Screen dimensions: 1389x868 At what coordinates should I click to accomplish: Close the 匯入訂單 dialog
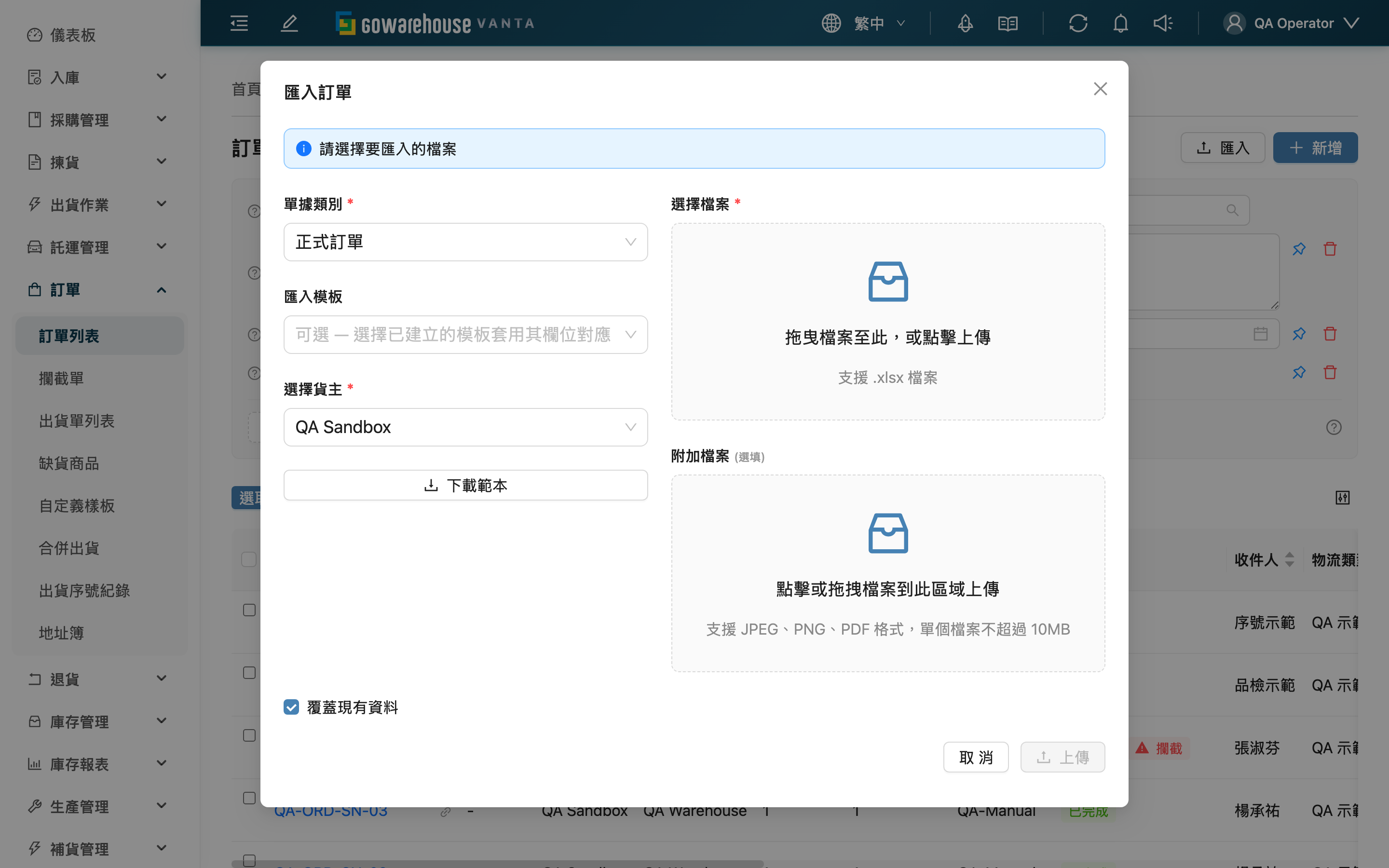coord(1100,89)
